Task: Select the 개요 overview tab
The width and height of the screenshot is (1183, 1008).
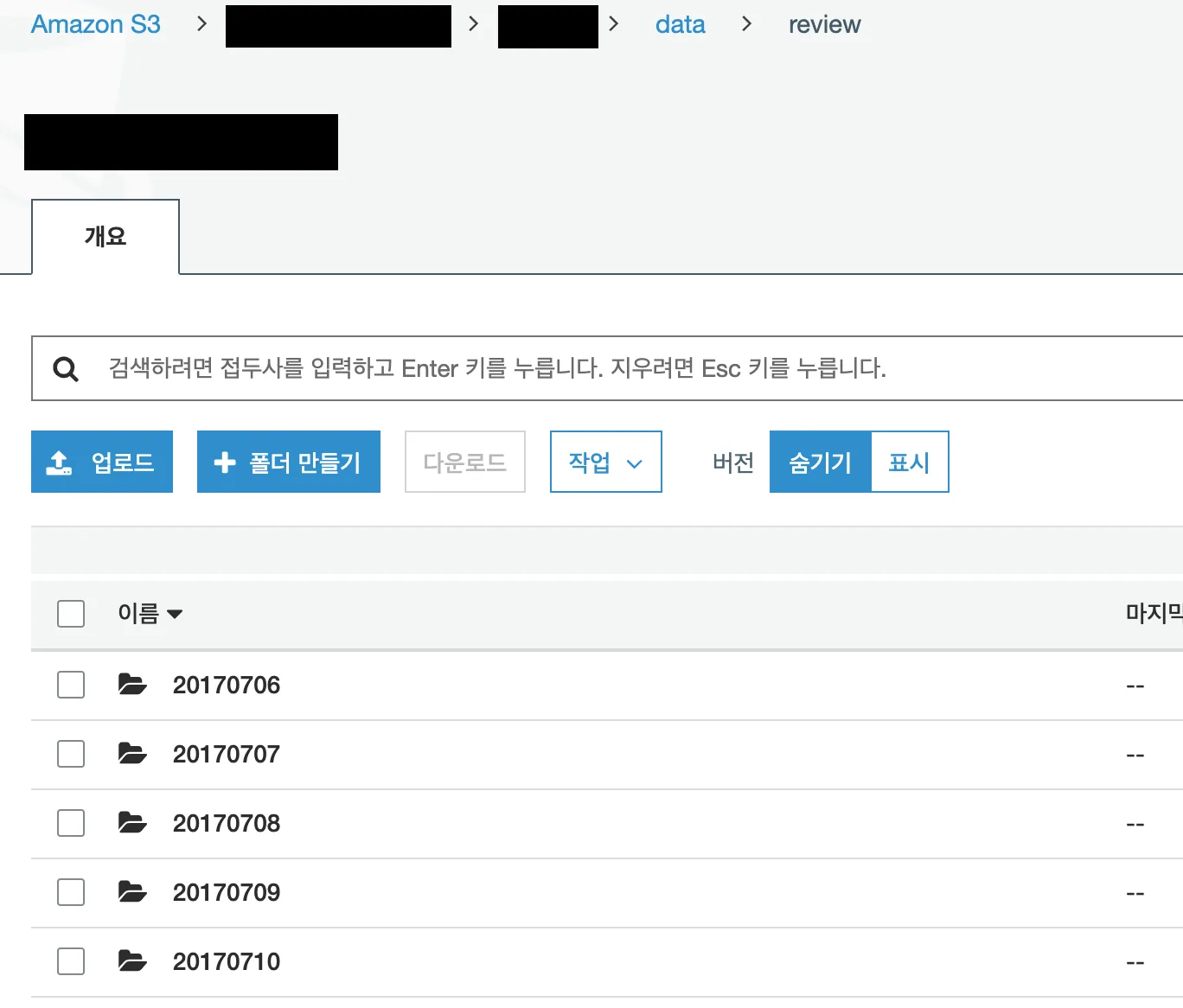Action: point(106,237)
